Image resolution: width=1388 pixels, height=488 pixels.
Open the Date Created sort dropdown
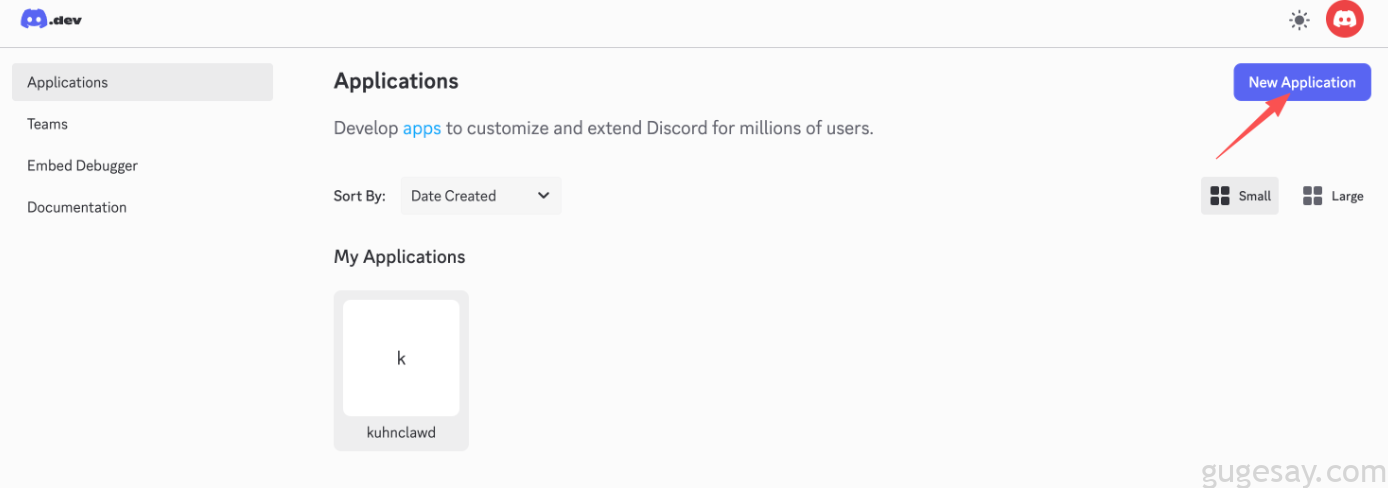(480, 196)
